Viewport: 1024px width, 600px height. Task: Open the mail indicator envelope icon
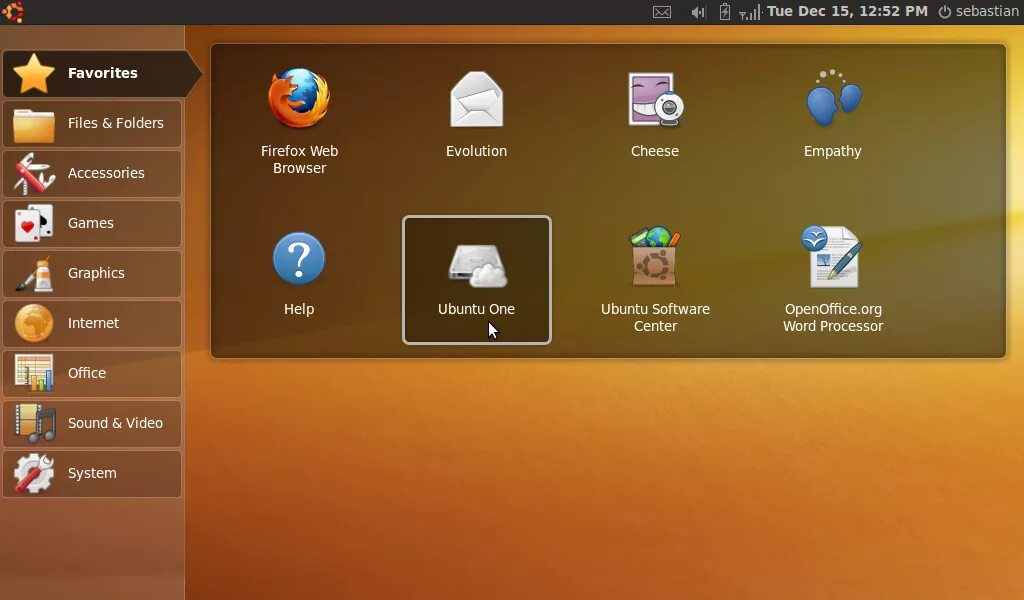click(662, 12)
